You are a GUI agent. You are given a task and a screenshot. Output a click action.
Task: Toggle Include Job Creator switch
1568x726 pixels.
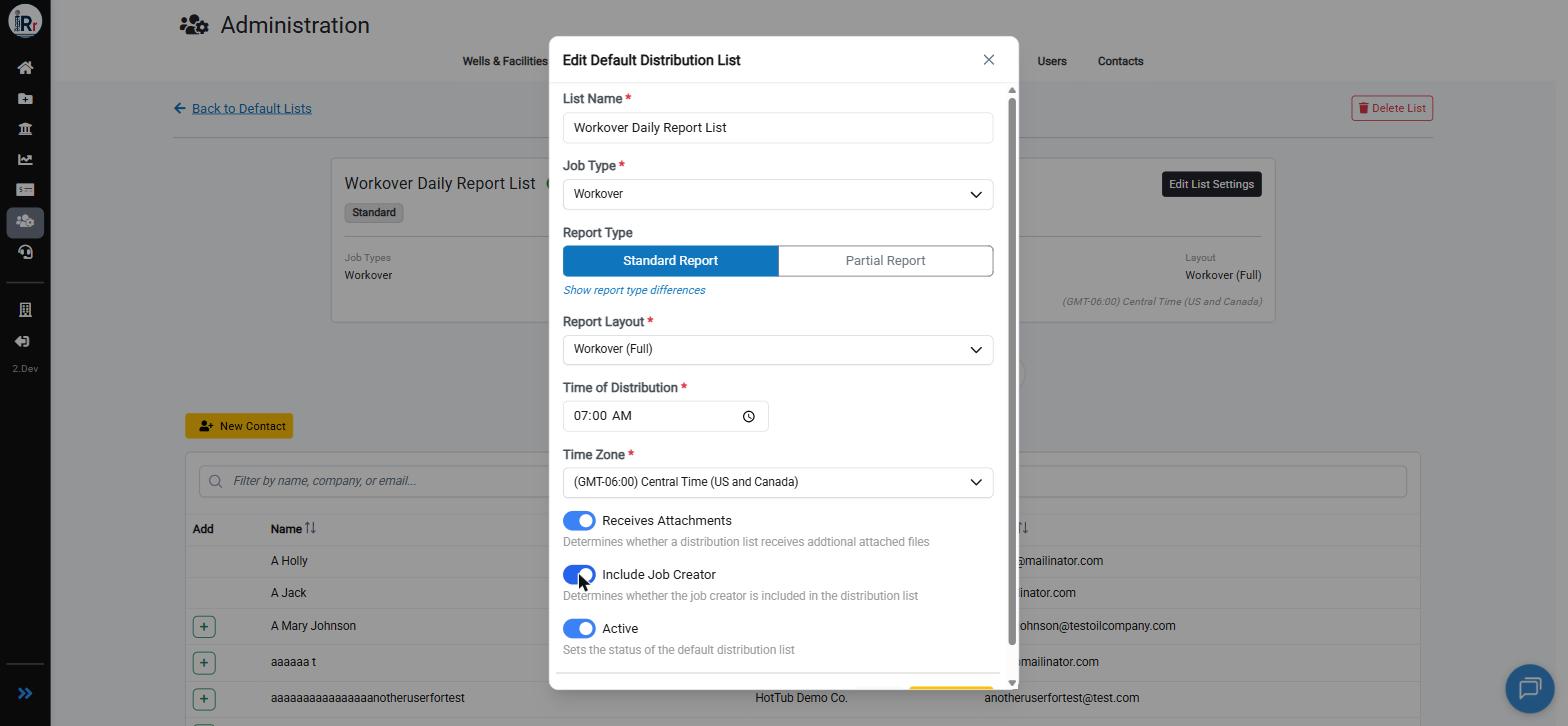(x=579, y=575)
